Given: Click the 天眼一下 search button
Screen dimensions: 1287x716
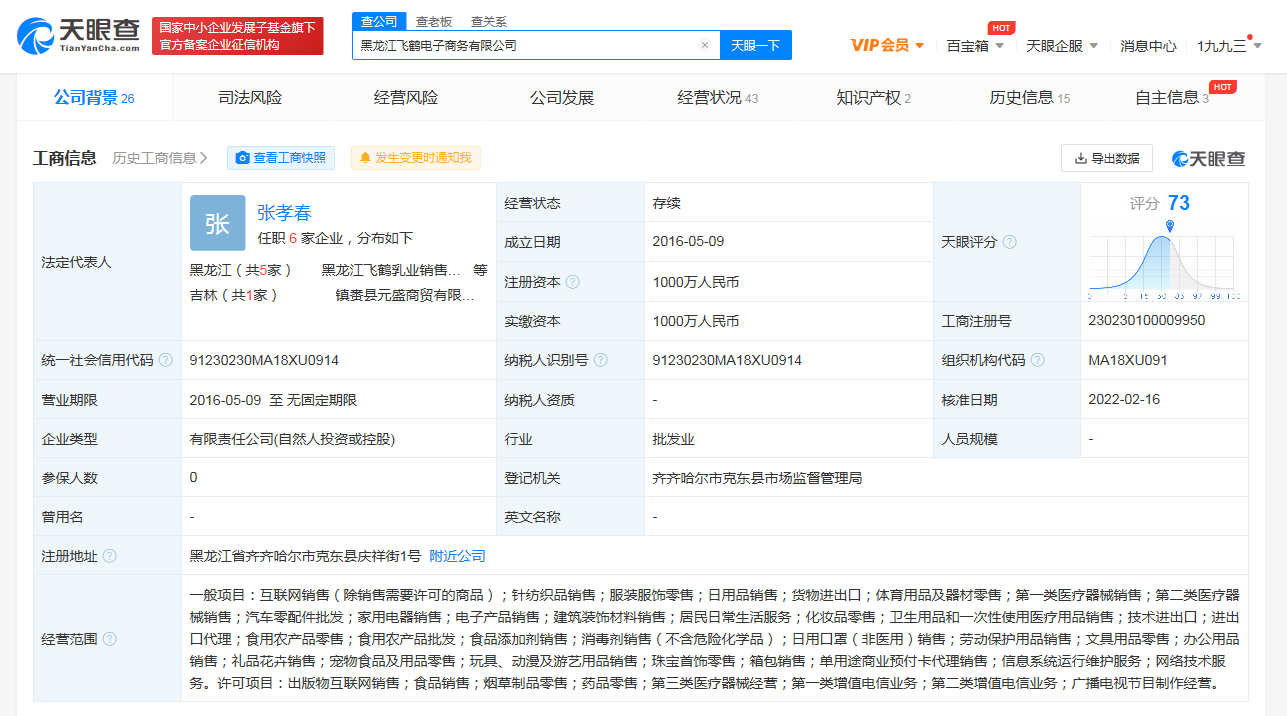Looking at the screenshot, I should click(755, 45).
